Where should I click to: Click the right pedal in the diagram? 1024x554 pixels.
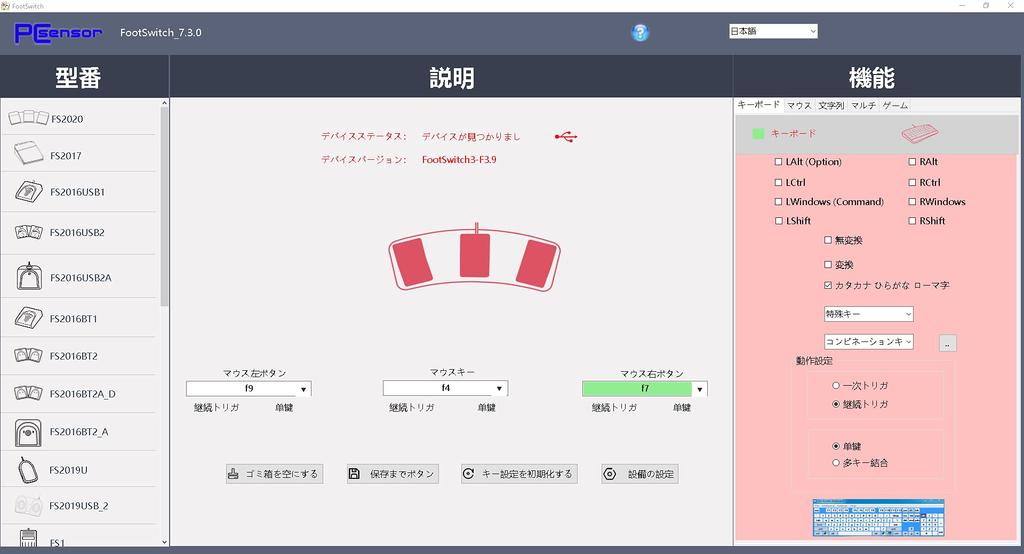[x=538, y=261]
